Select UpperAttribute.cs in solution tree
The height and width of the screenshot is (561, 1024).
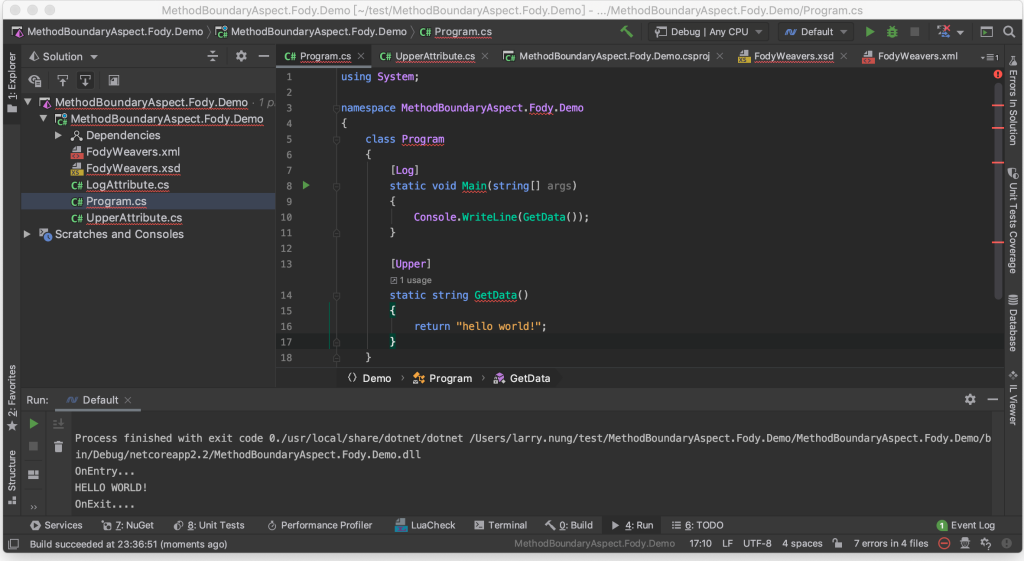click(134, 217)
